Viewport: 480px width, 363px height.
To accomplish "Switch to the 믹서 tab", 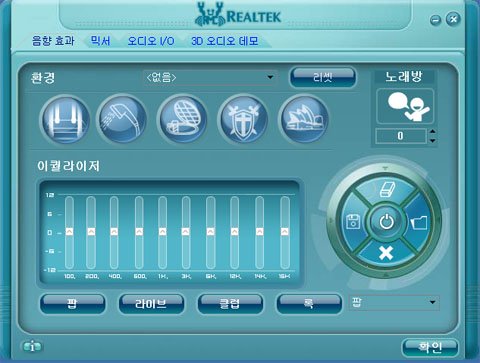I will pyautogui.click(x=100, y=41).
